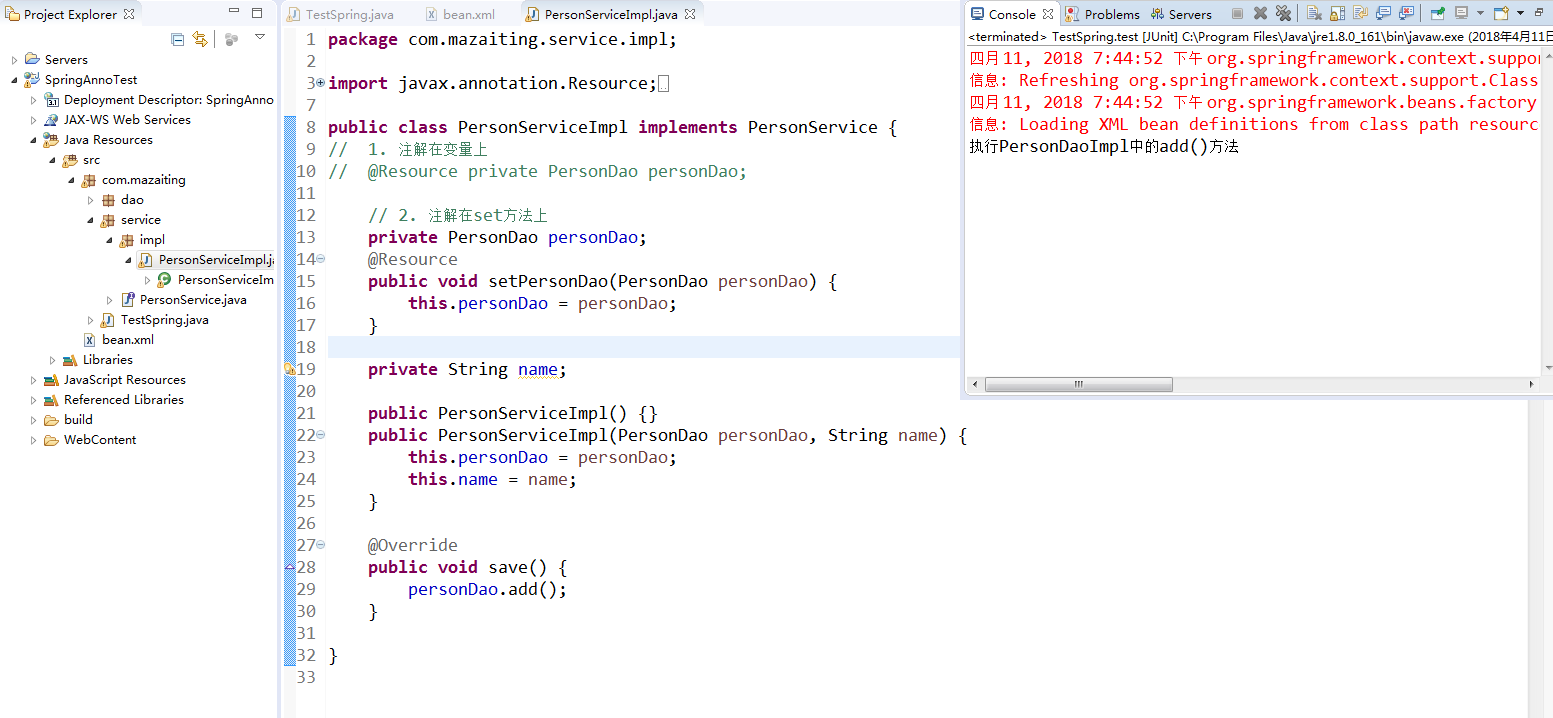Image resolution: width=1553 pixels, height=718 pixels.
Task: Click Remove All Terminated Launches icon
Action: tap(1283, 14)
